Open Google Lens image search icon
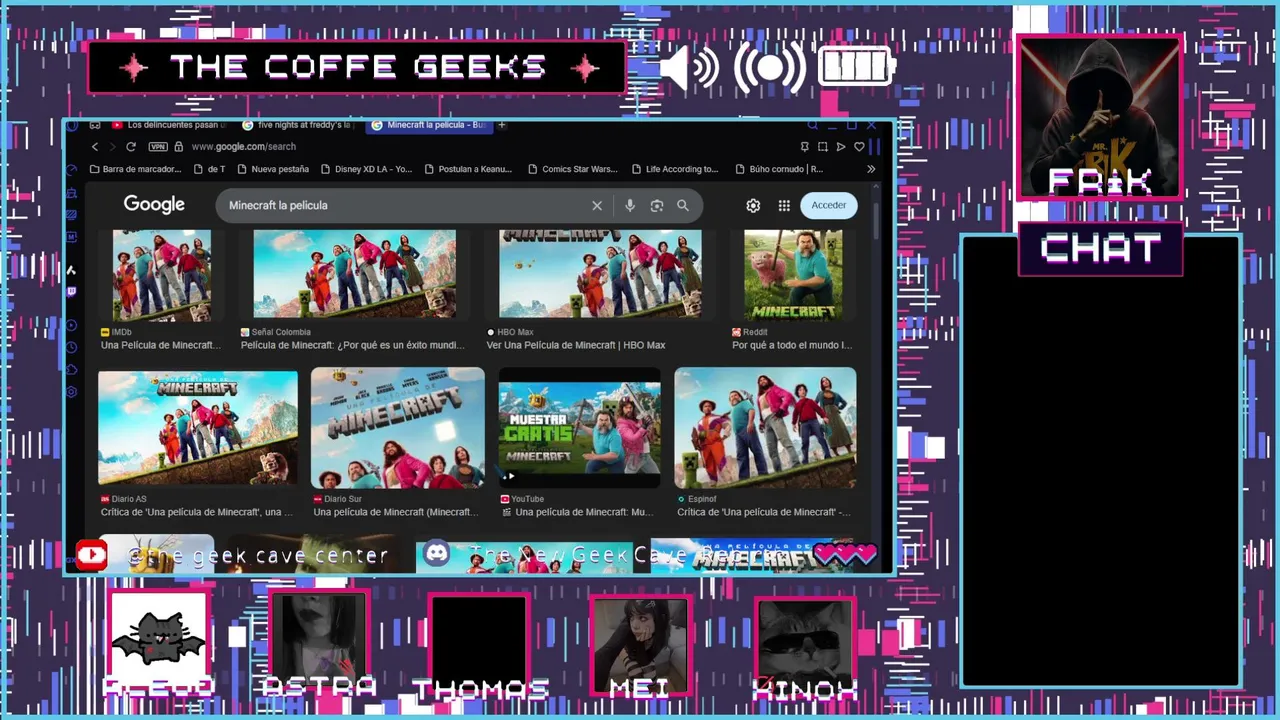The image size is (1280, 720). pos(657,205)
